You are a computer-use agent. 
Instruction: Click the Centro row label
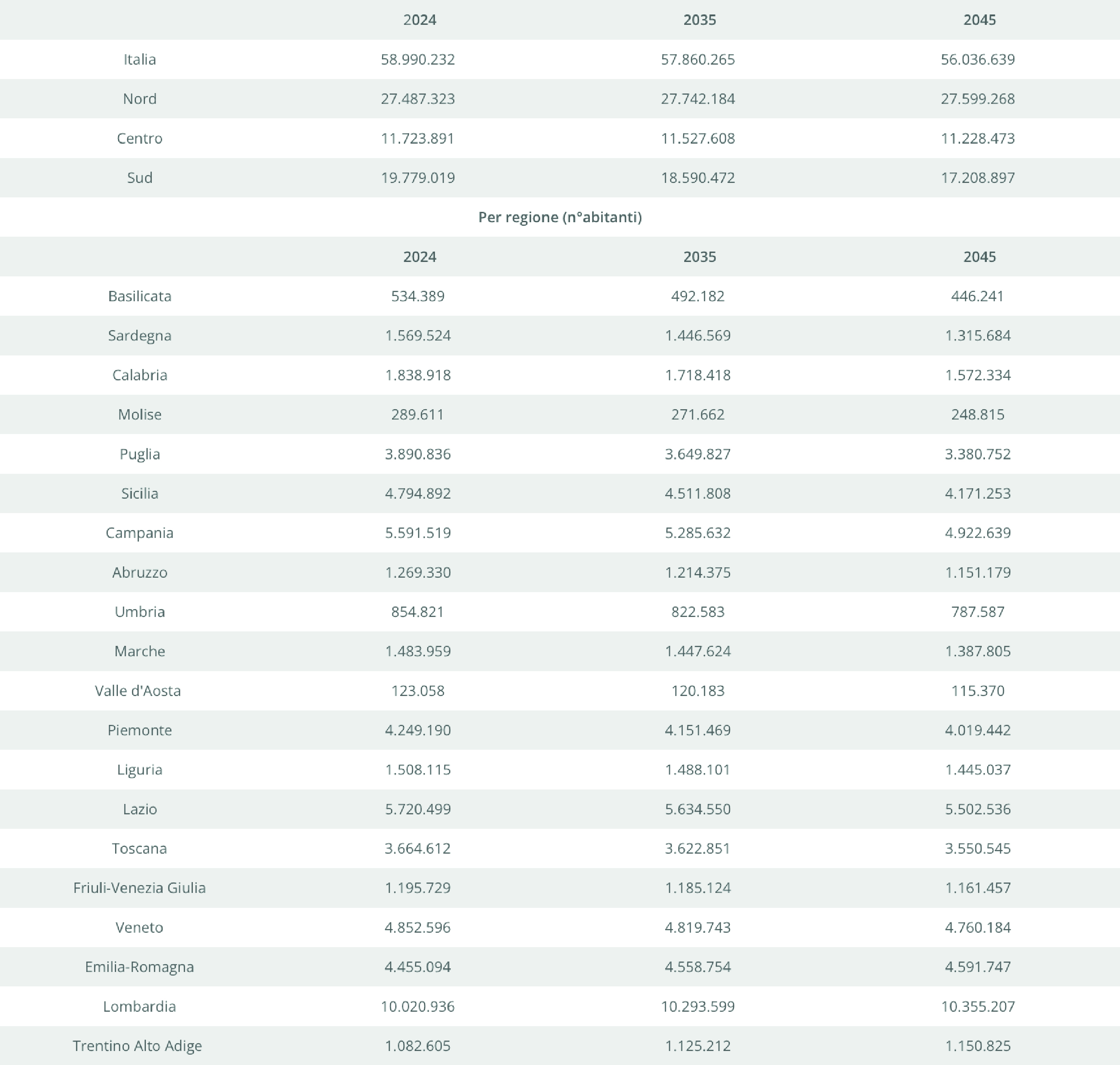(140, 138)
